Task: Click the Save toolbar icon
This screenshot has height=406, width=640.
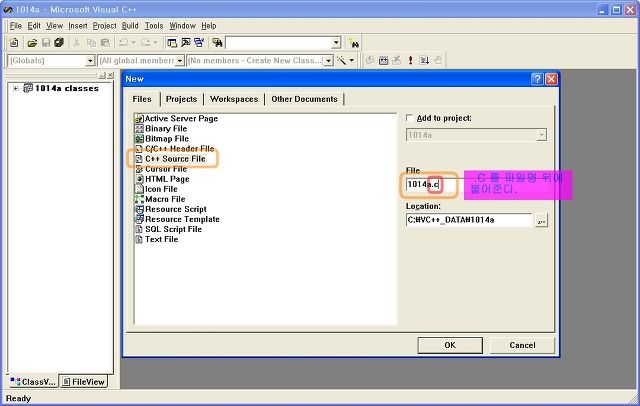Action: [46, 42]
